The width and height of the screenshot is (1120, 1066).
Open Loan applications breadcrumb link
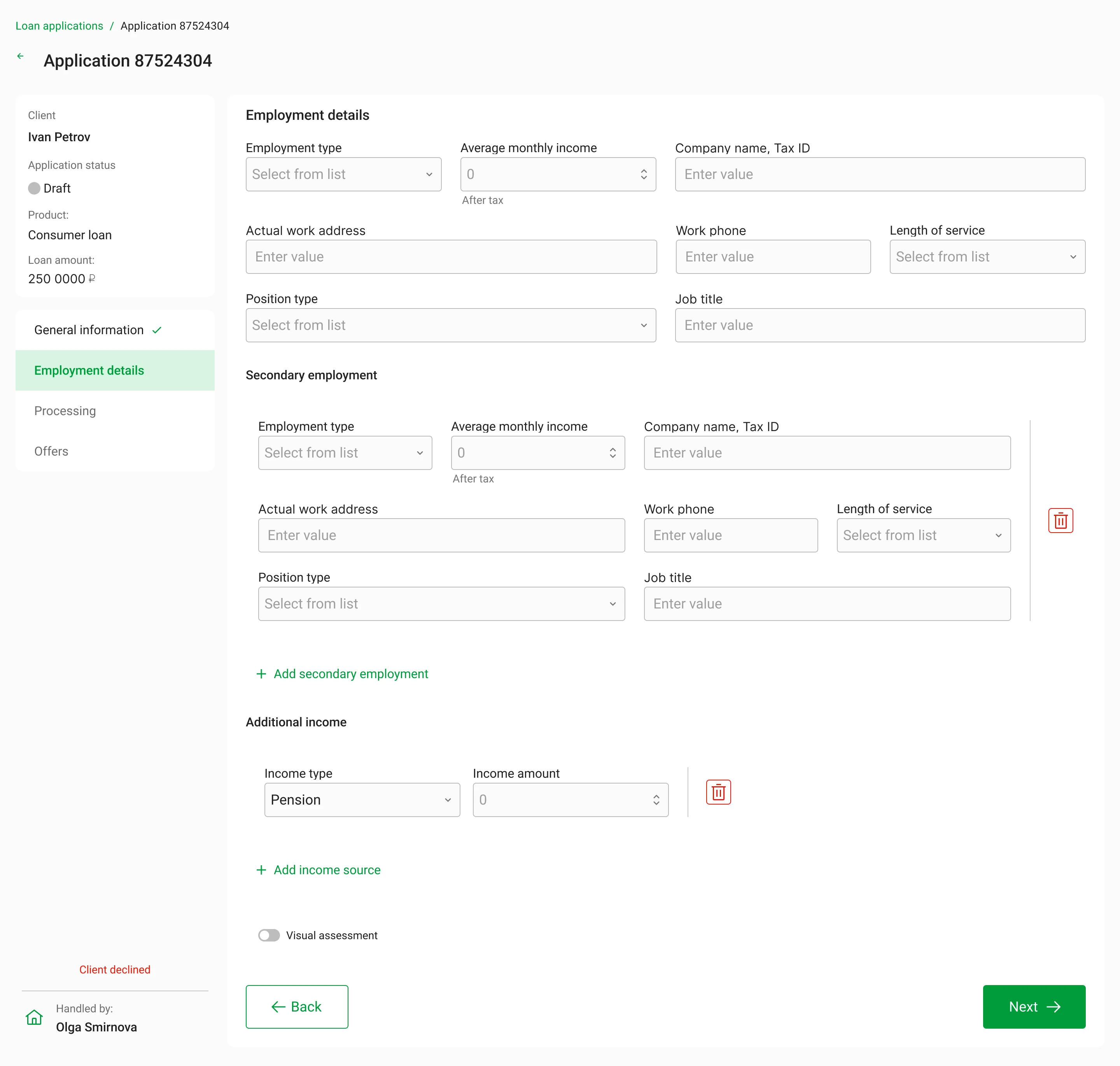coord(59,26)
